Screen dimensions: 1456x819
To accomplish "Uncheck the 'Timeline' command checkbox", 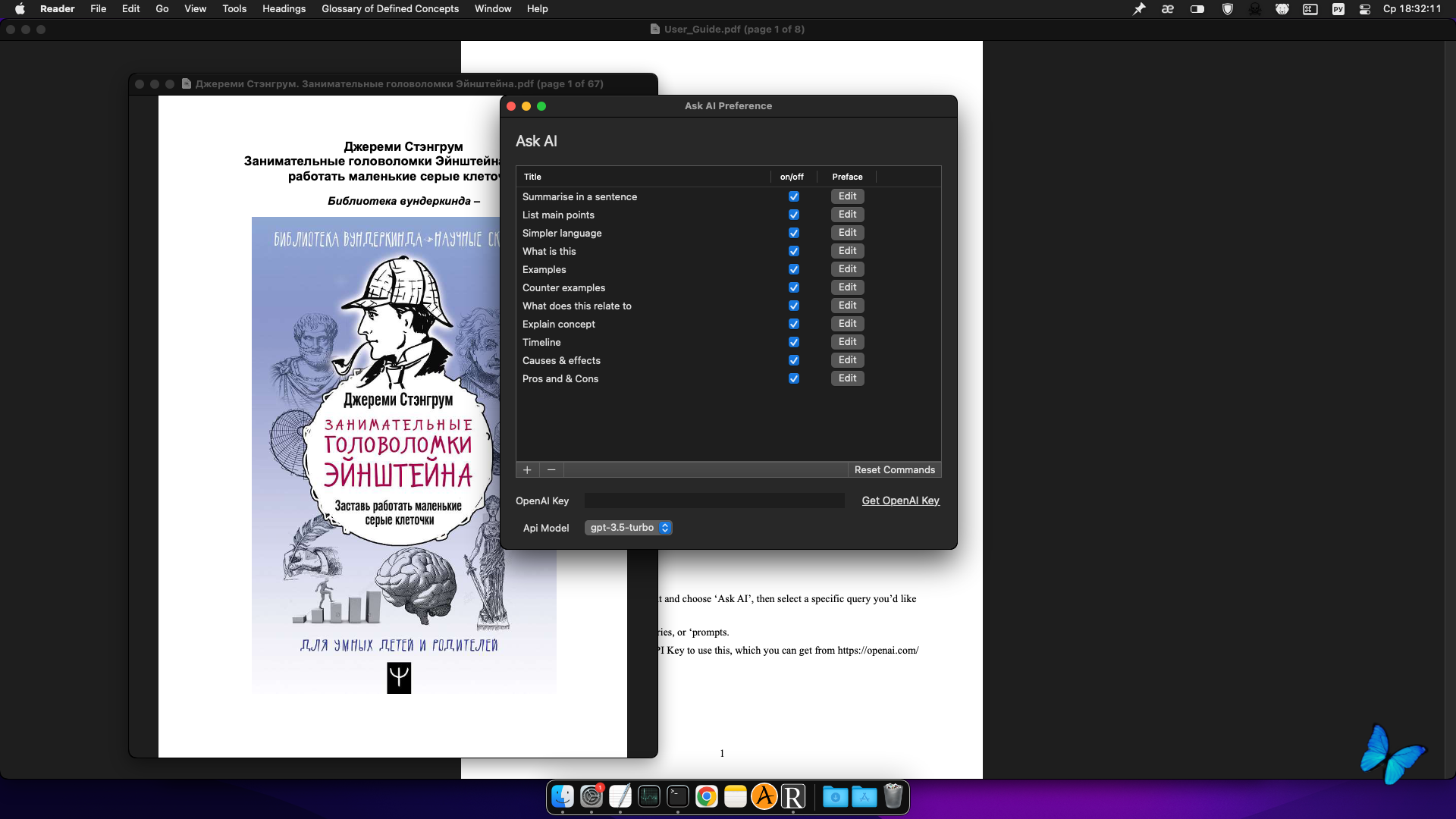I will (x=794, y=342).
